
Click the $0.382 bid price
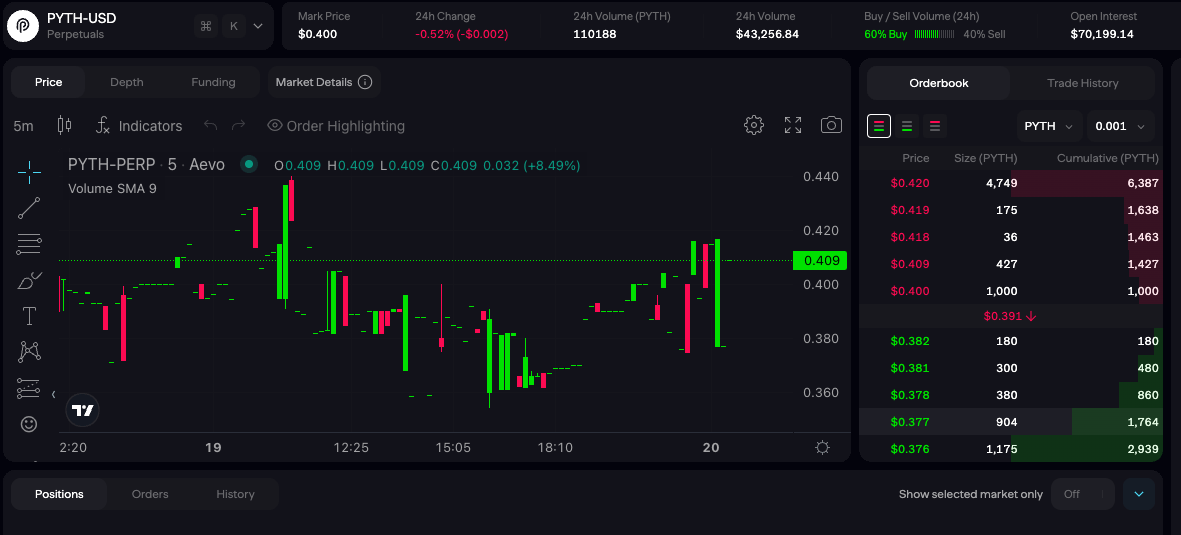click(x=910, y=341)
